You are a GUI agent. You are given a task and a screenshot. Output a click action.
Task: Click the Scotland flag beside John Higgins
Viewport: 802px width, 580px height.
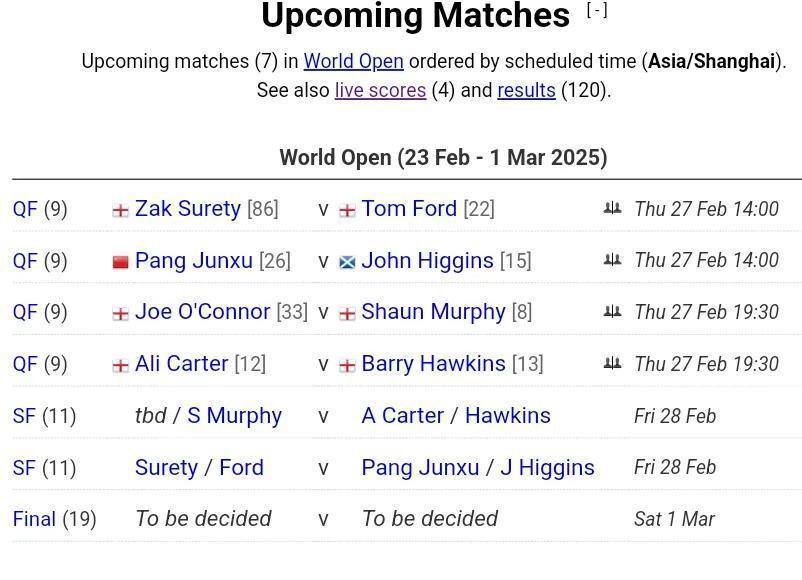347,262
